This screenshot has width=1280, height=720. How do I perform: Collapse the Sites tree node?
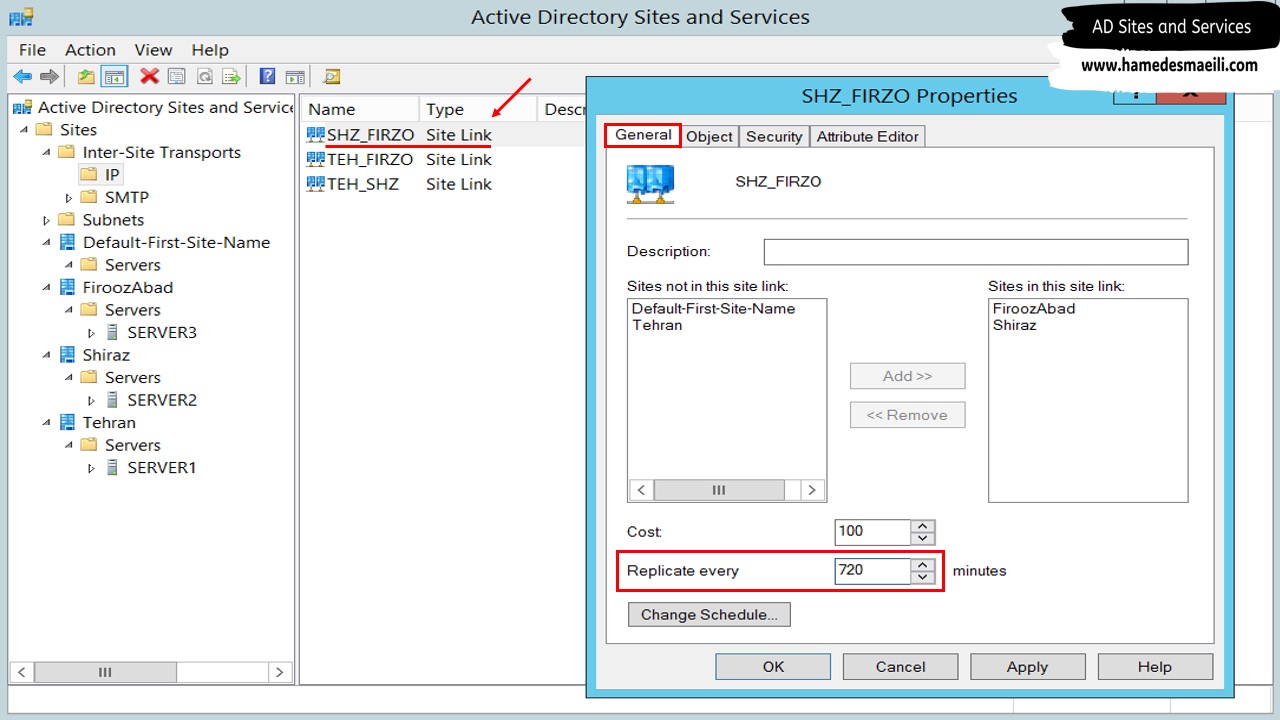tap(23, 130)
